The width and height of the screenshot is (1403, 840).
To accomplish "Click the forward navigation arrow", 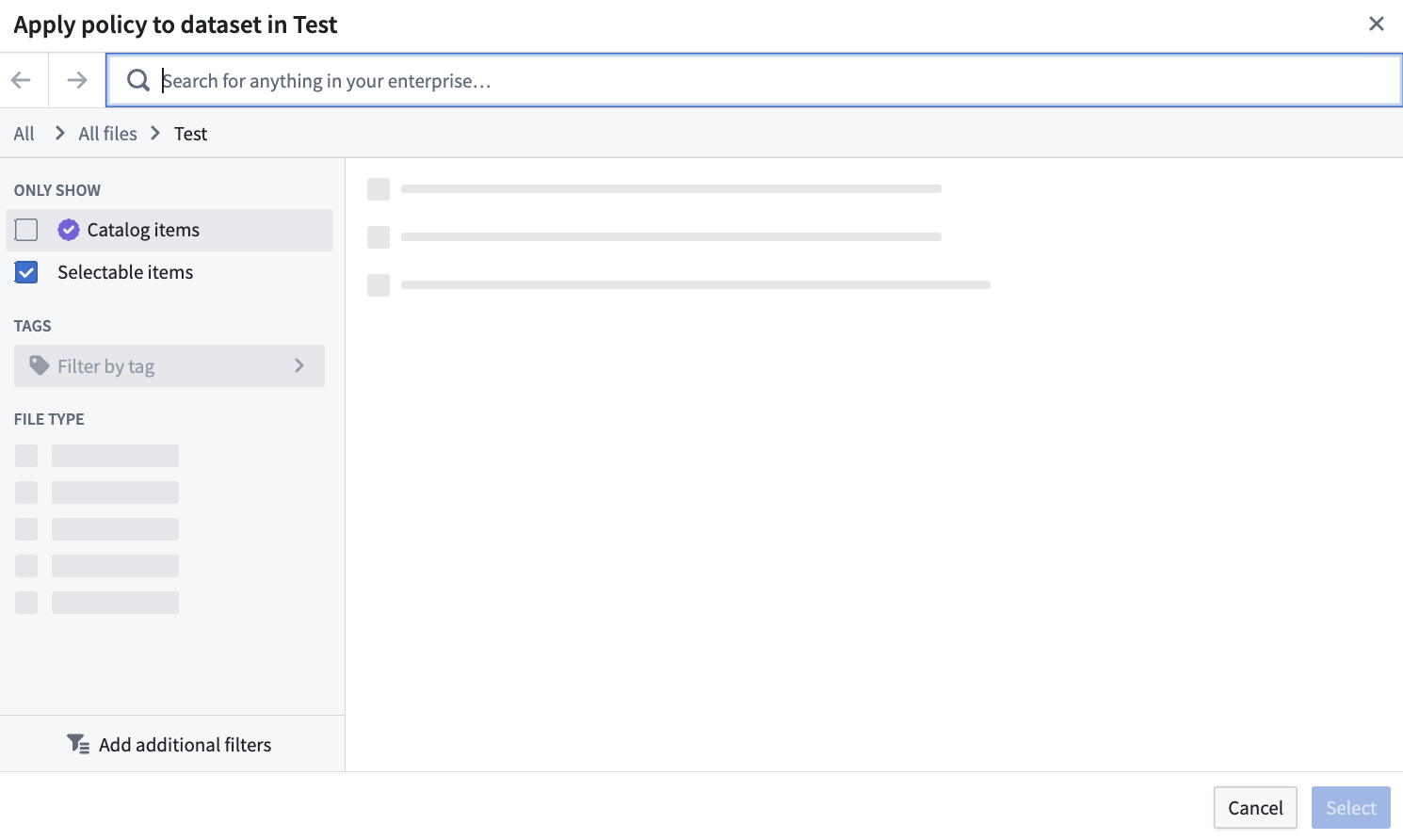I will [x=77, y=80].
